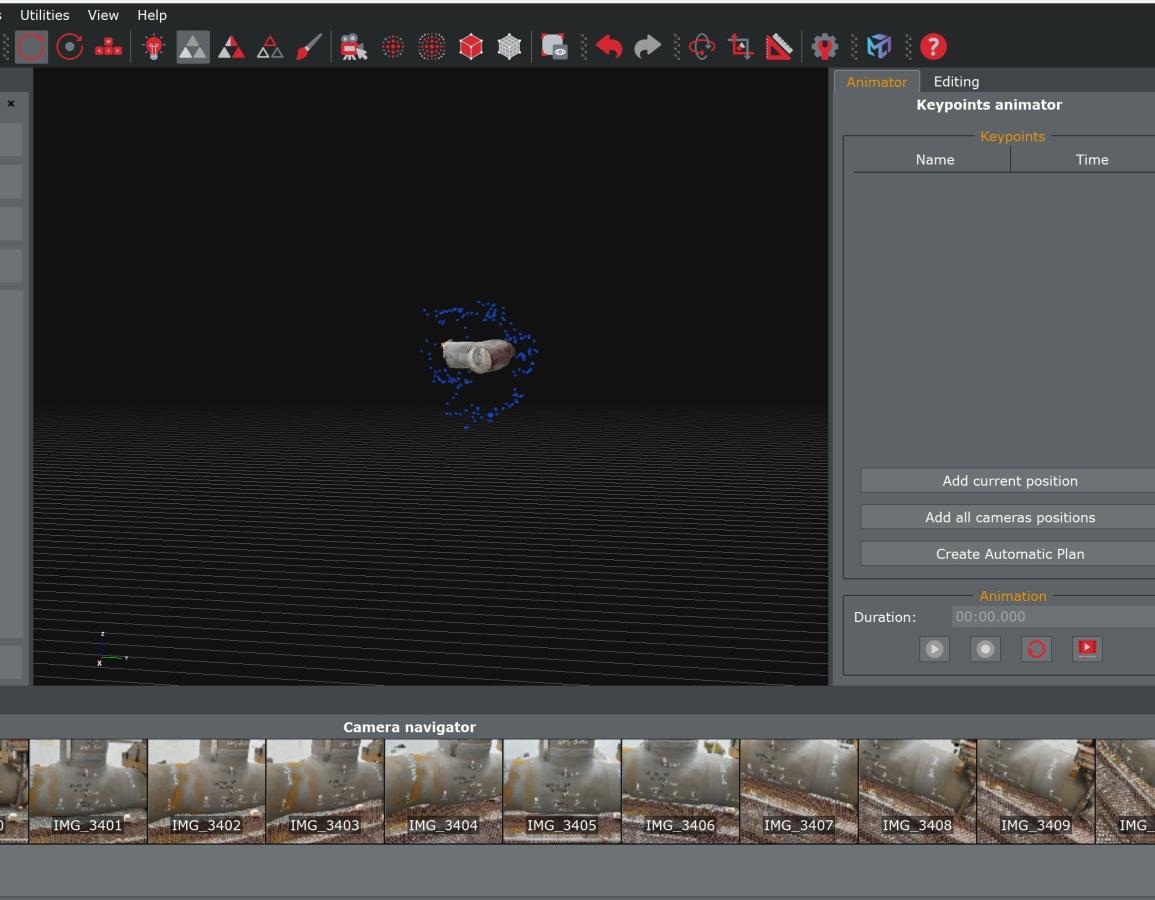Show the sparse point cloud icon
This screenshot has width=1155, height=900.
pyautogui.click(x=393, y=47)
